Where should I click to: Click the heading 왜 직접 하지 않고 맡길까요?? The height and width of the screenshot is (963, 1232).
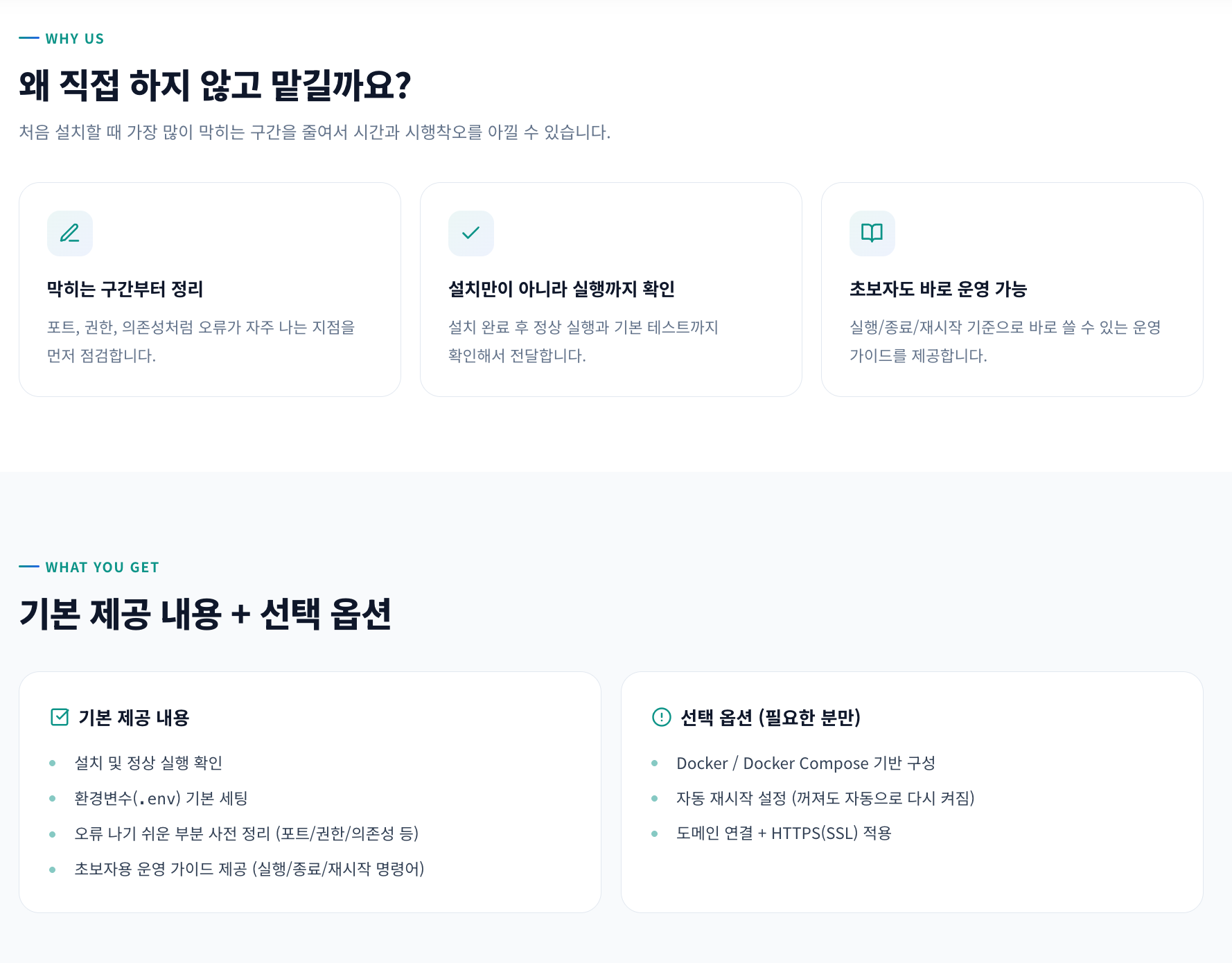[215, 86]
